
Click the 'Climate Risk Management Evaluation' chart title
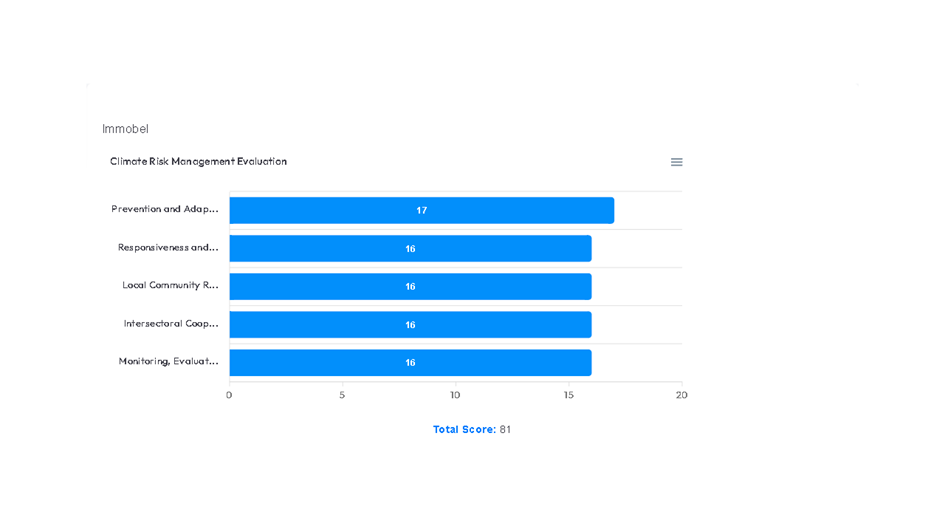point(198,162)
